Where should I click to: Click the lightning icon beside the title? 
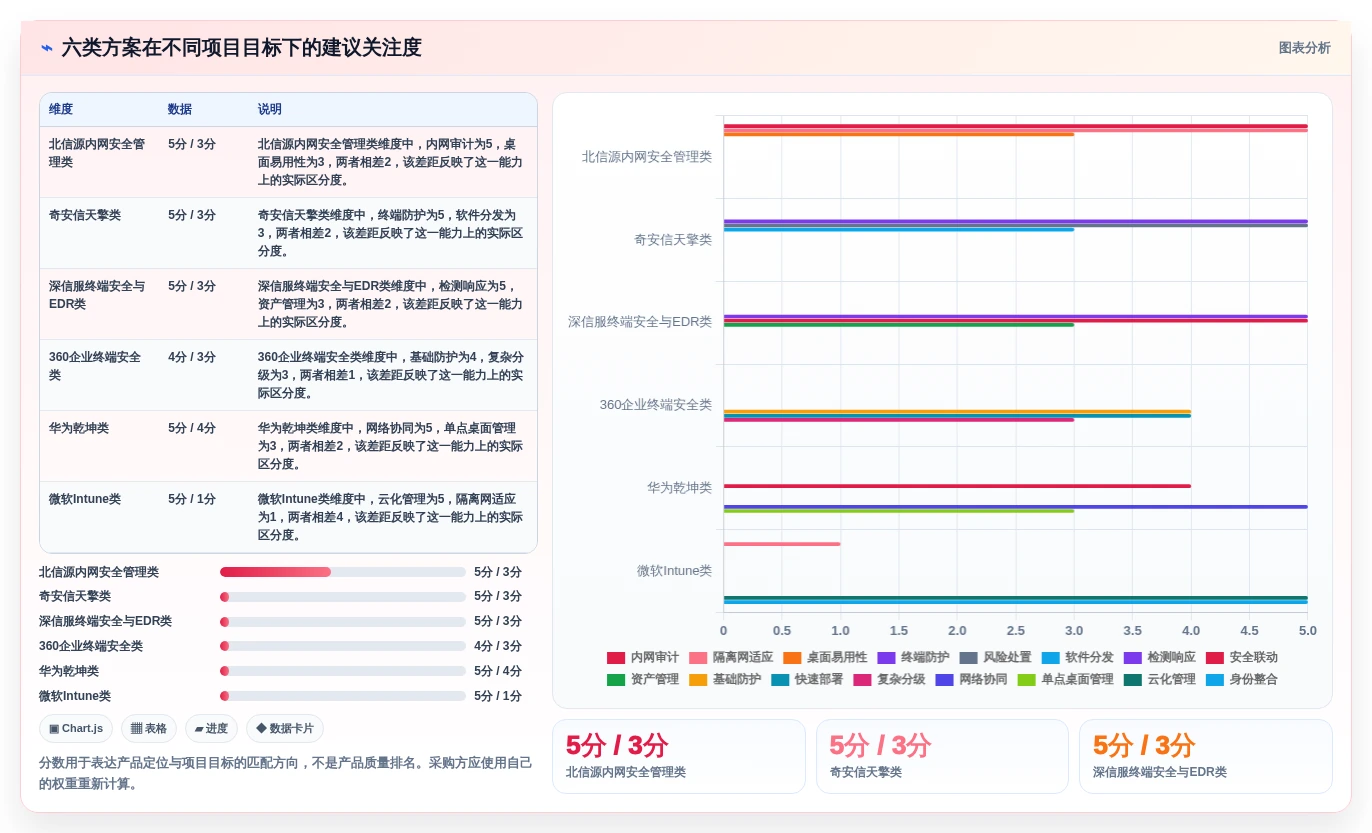(47, 48)
